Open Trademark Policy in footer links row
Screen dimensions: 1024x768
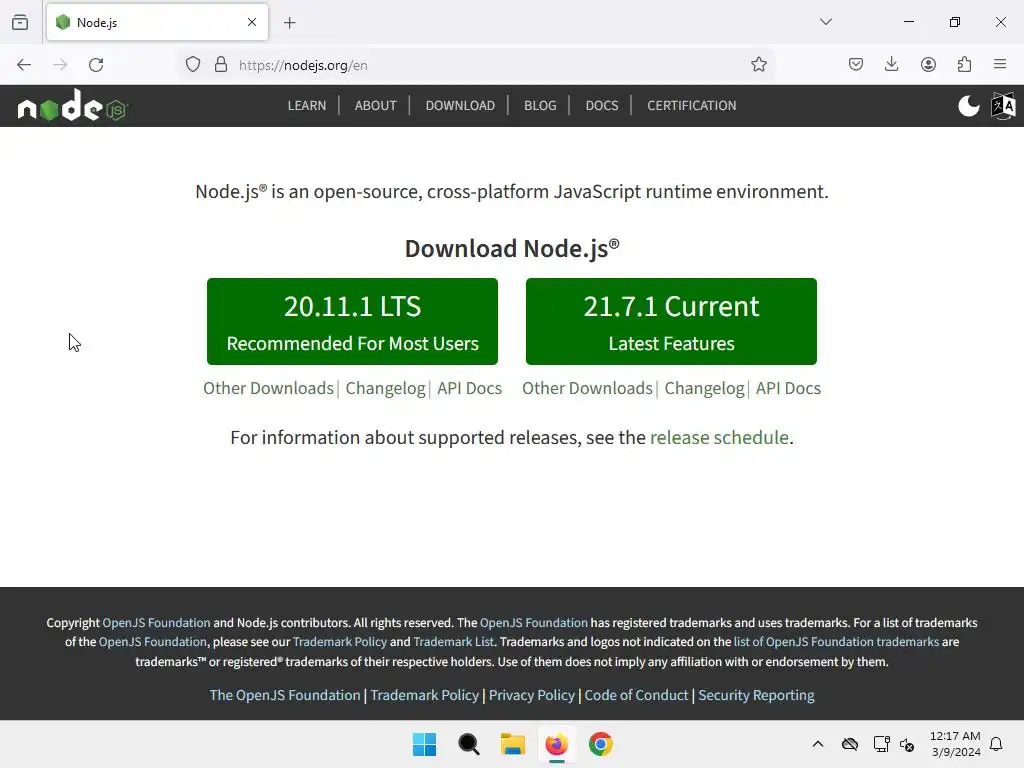[424, 696]
